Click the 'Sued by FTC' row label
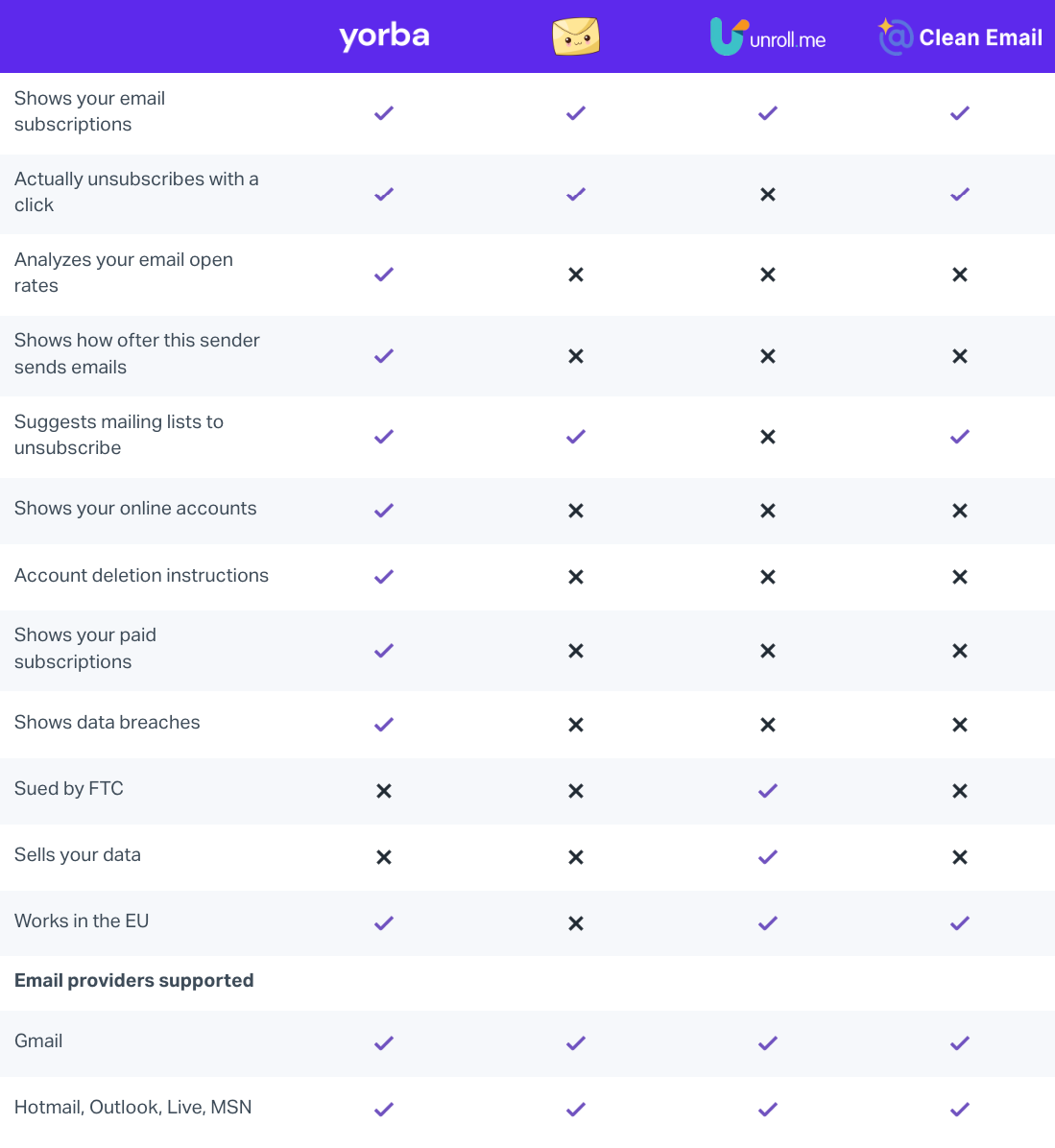Viewport: 1055px width, 1148px height. coord(69,788)
